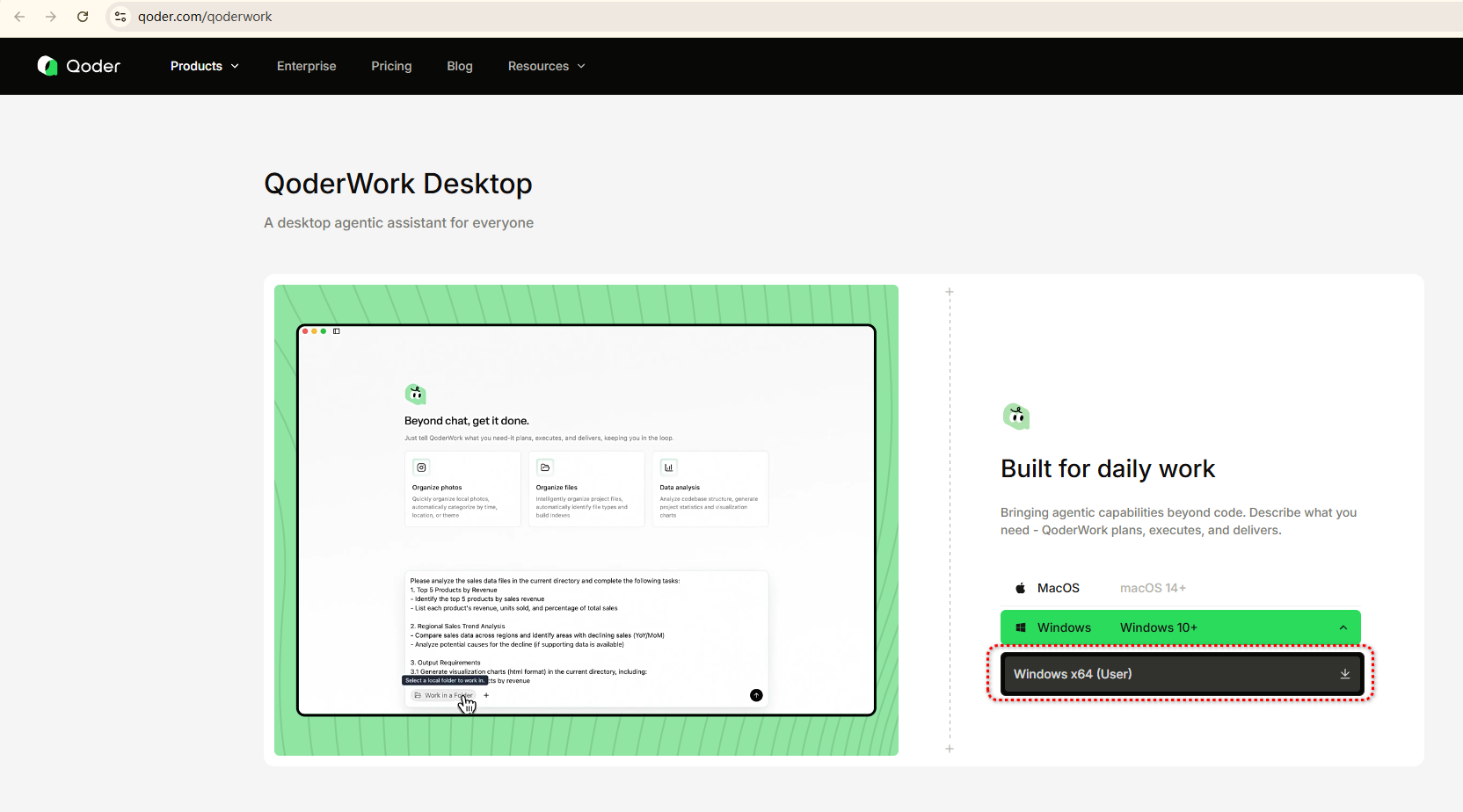Click download arrow icon on Windows x64 row
Screen dimensions: 1463x812
(x=1344, y=674)
